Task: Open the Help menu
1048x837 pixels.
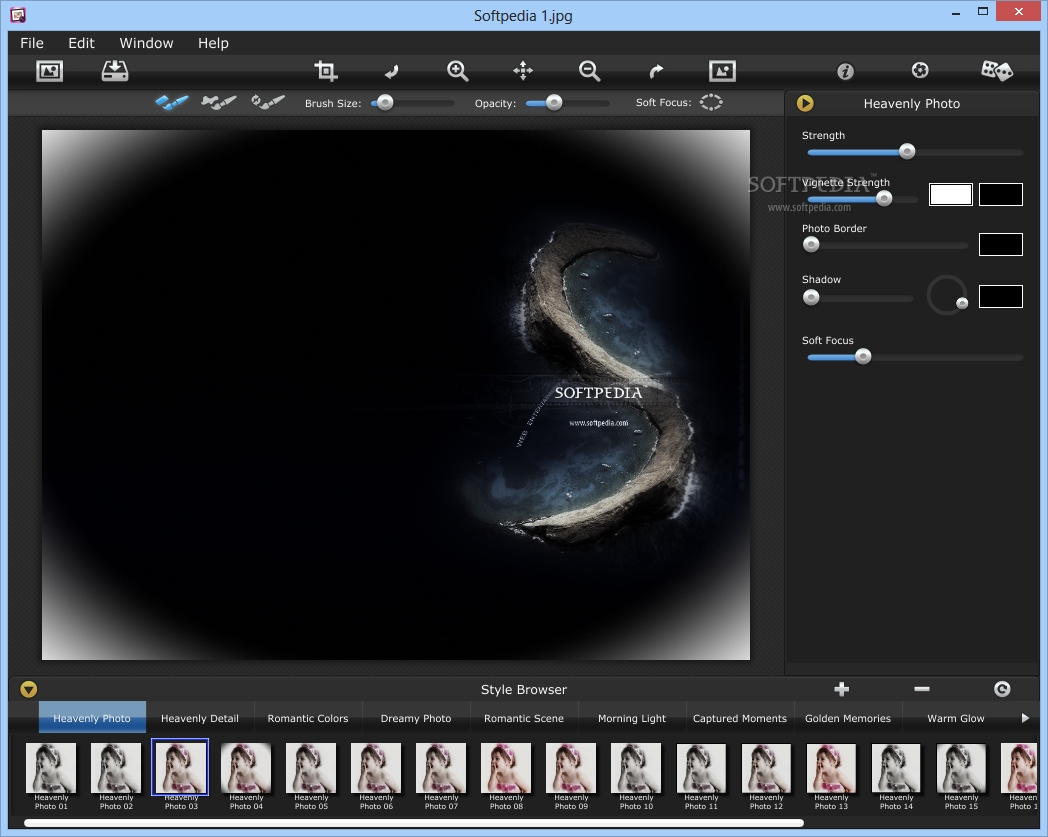Action: [213, 43]
